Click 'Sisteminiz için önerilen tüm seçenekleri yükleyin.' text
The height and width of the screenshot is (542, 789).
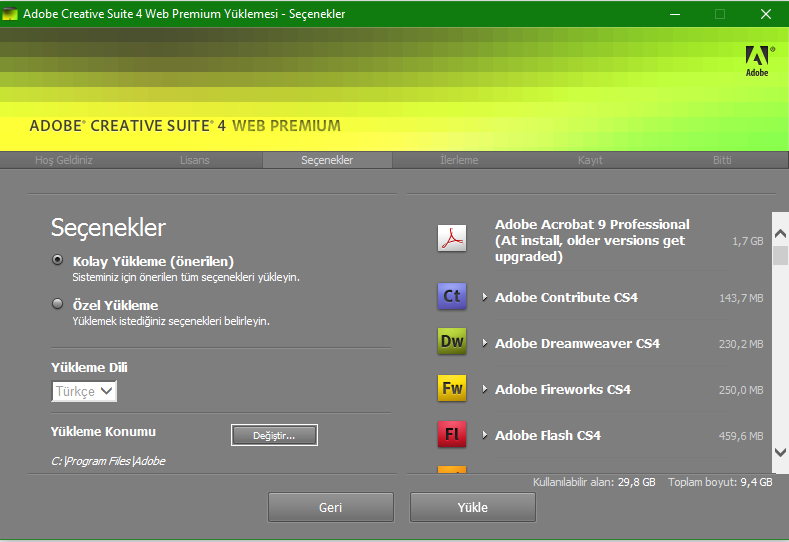186,277
